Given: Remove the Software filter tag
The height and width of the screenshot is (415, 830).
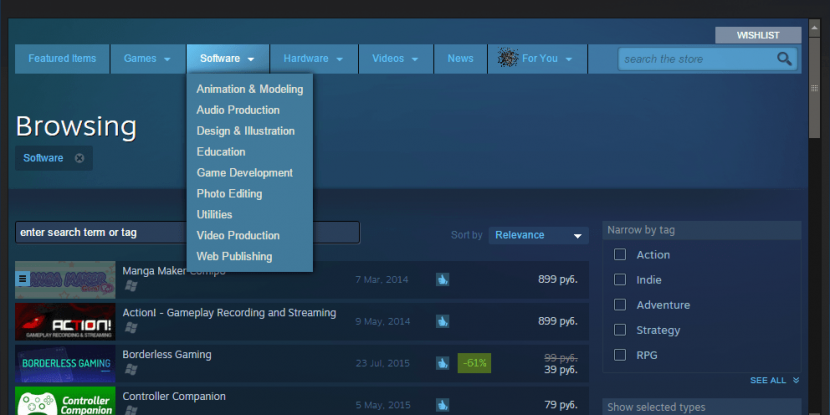Looking at the screenshot, I should coord(79,158).
